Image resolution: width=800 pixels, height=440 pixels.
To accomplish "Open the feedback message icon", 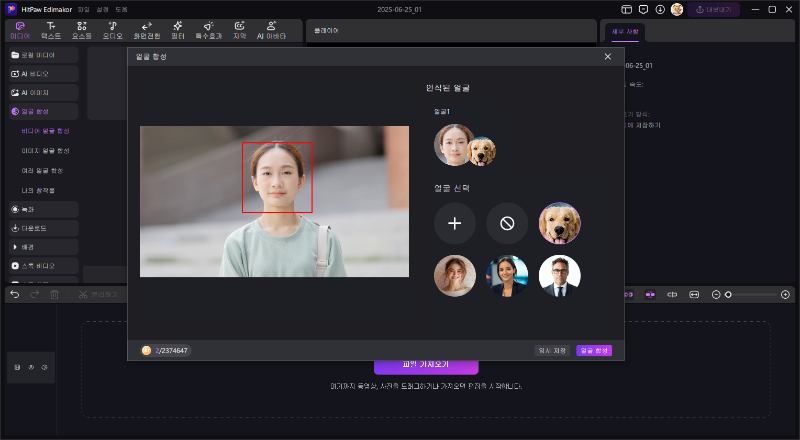I will 643,10.
